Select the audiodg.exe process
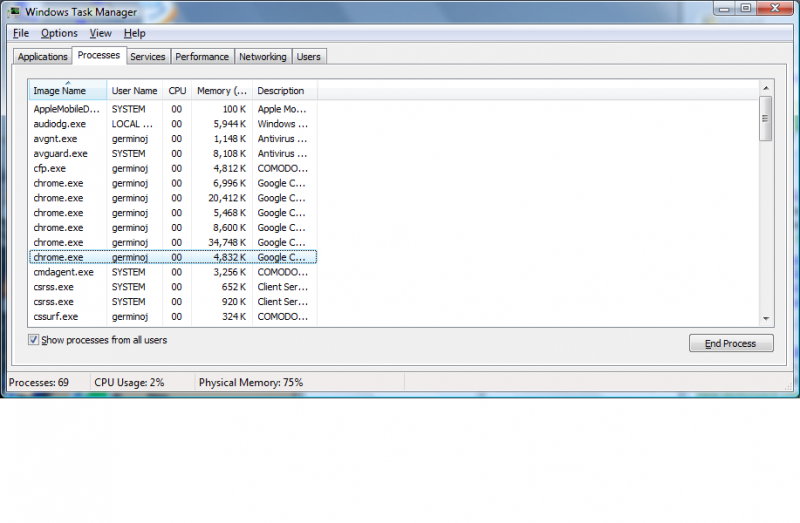 (x=173, y=124)
